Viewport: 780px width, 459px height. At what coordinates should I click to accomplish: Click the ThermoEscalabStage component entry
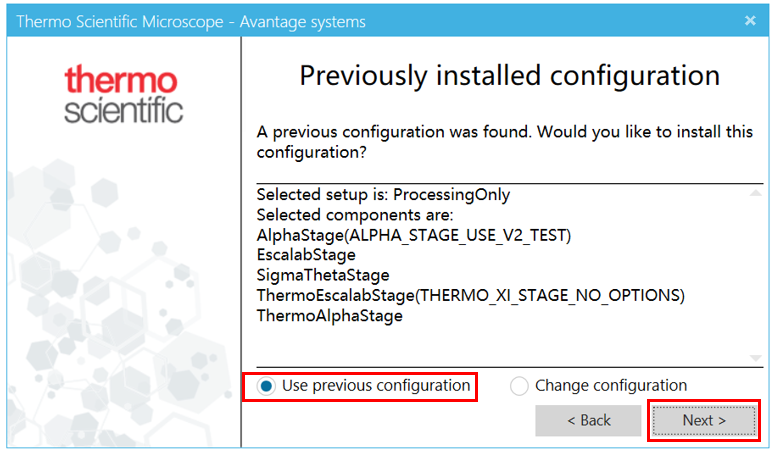[470, 295]
